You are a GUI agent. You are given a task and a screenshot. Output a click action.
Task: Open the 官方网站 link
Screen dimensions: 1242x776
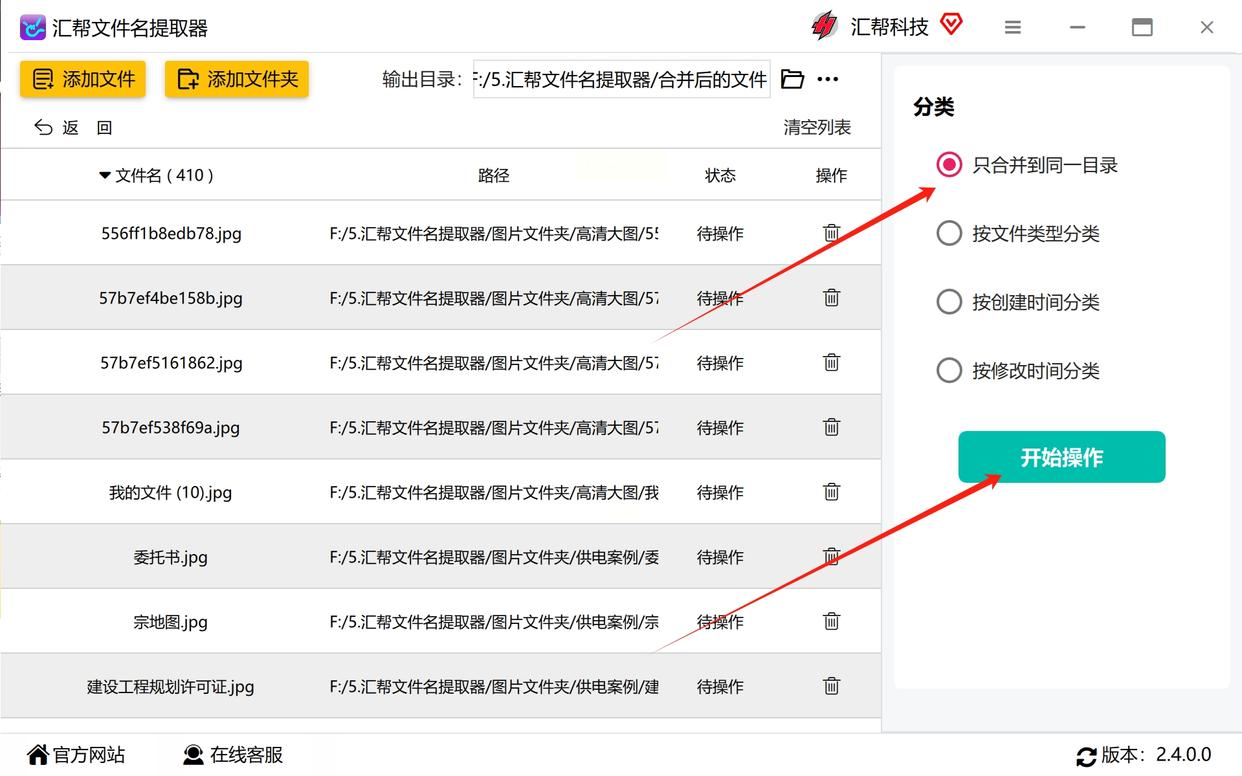pos(77,755)
